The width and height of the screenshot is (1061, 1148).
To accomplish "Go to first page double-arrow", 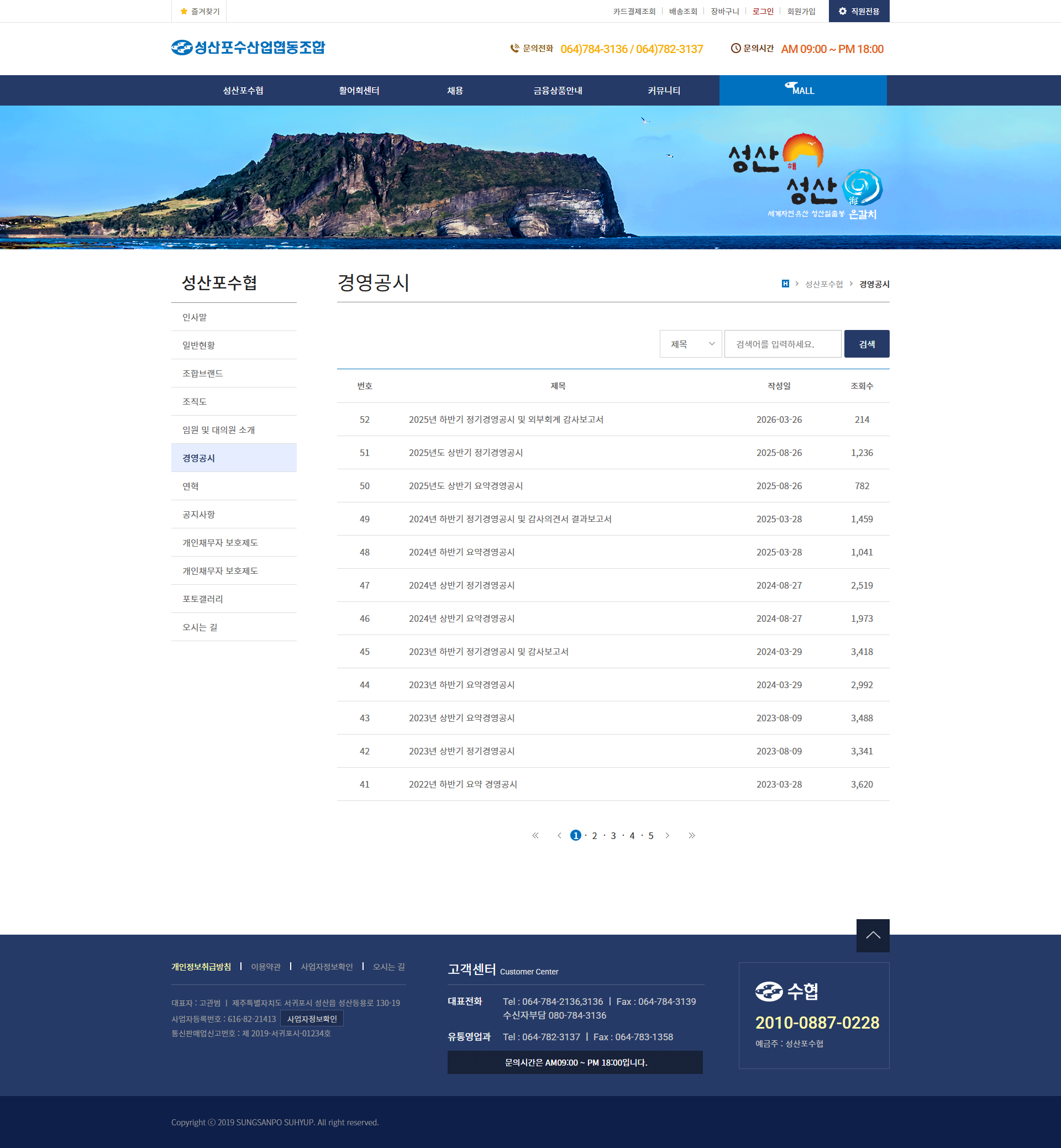I will click(x=535, y=836).
